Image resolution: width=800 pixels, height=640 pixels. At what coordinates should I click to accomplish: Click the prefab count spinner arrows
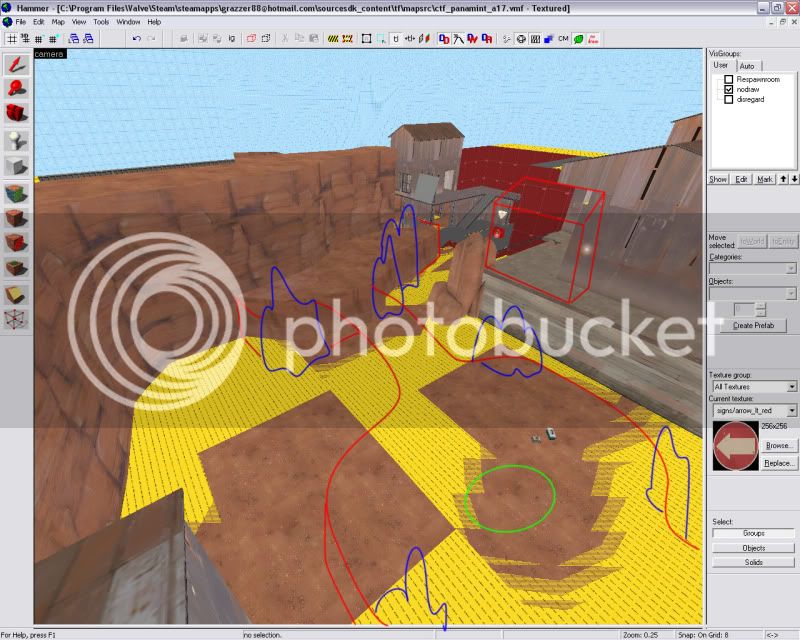tap(761, 309)
